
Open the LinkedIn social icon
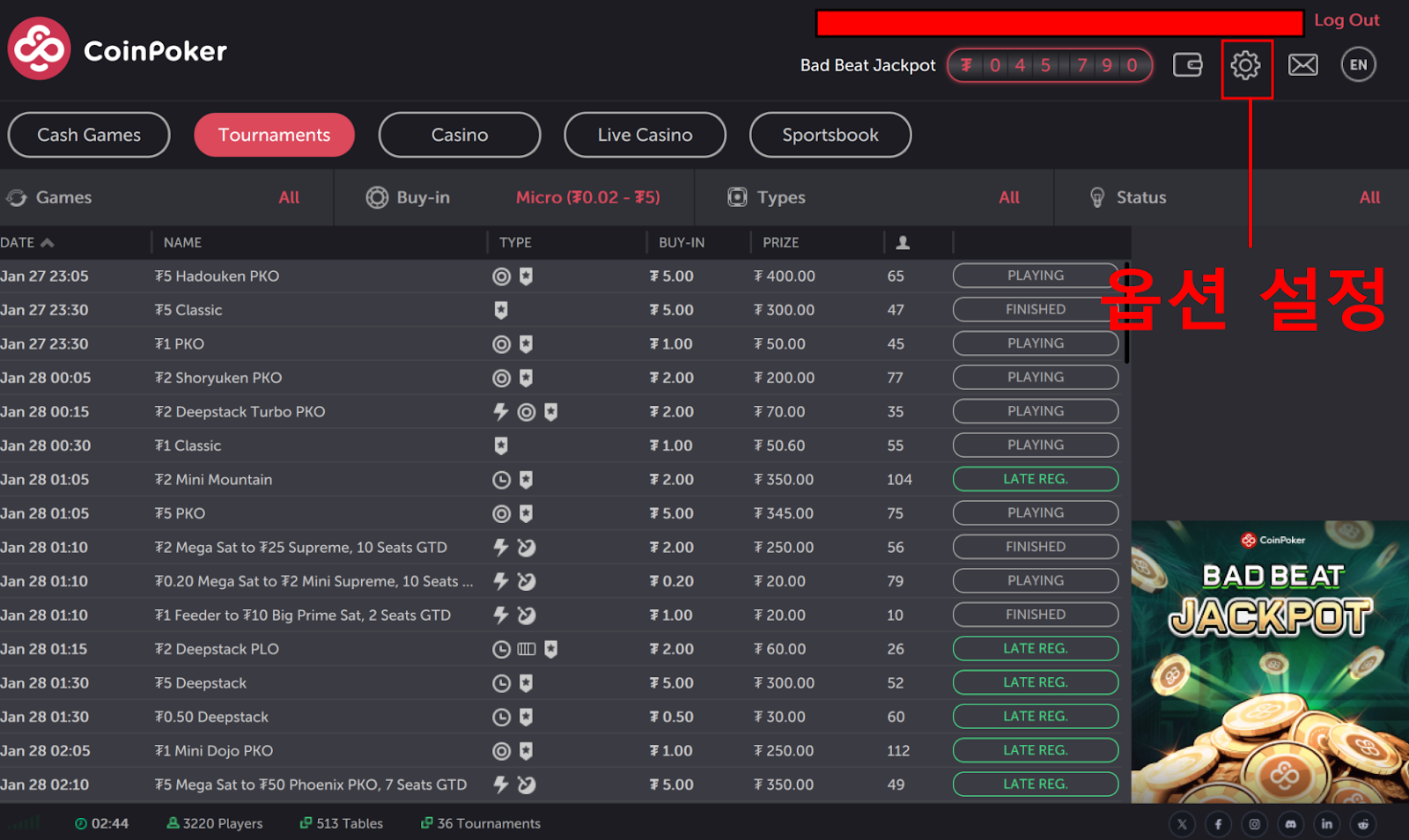(x=1327, y=824)
